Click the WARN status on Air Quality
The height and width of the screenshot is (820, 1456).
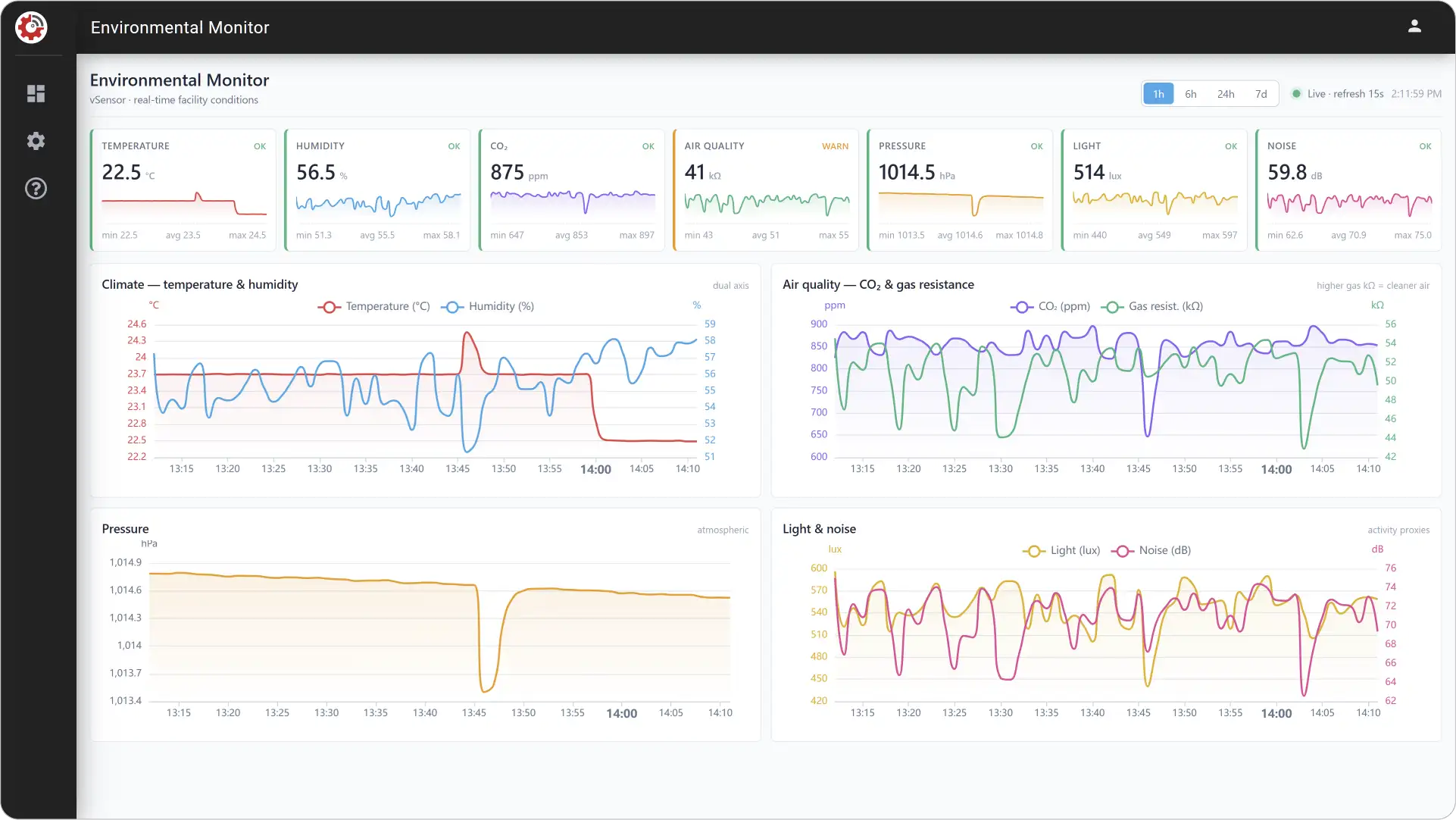point(835,146)
